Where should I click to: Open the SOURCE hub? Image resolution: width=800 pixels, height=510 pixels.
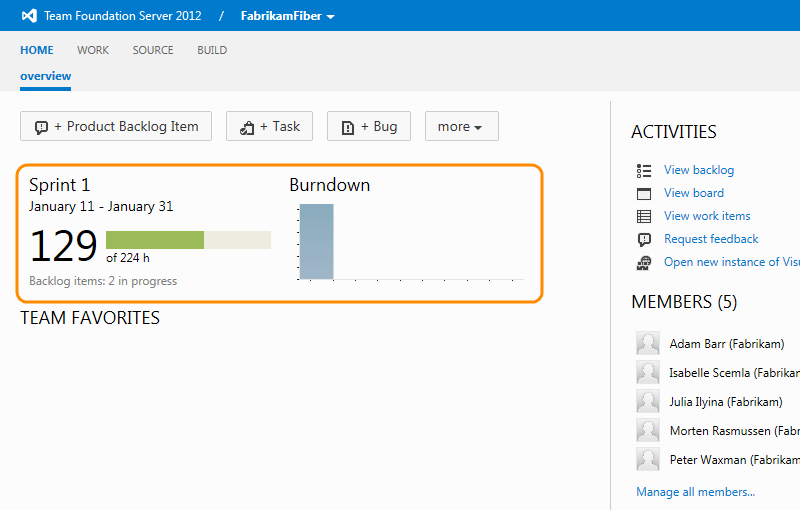point(153,50)
